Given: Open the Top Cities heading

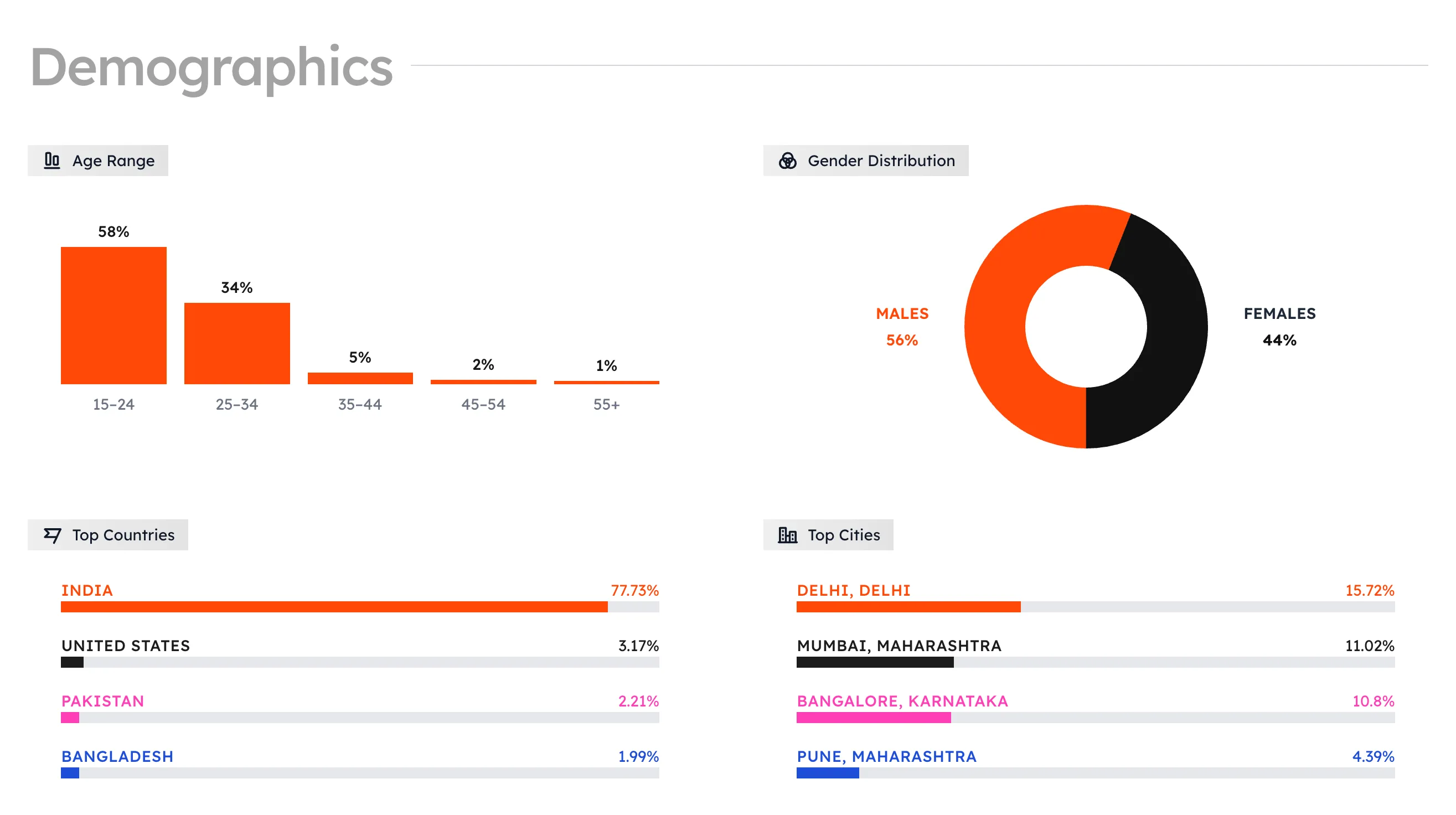Looking at the screenshot, I should [x=843, y=535].
